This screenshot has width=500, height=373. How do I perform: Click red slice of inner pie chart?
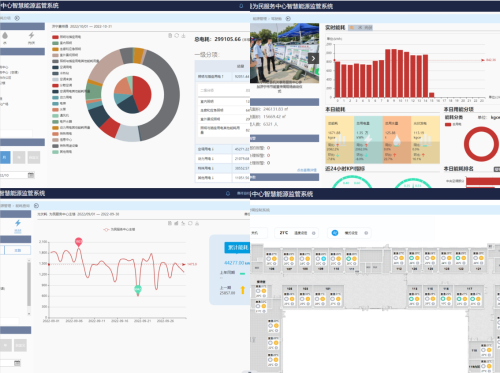(143, 93)
